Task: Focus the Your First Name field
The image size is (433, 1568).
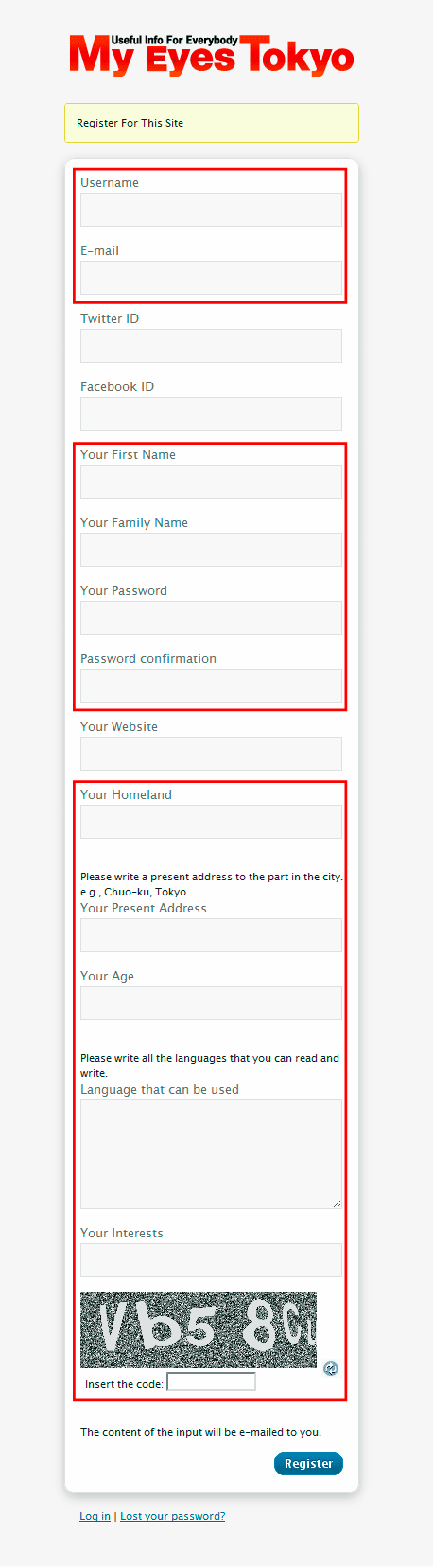Action: pyautogui.click(x=211, y=482)
